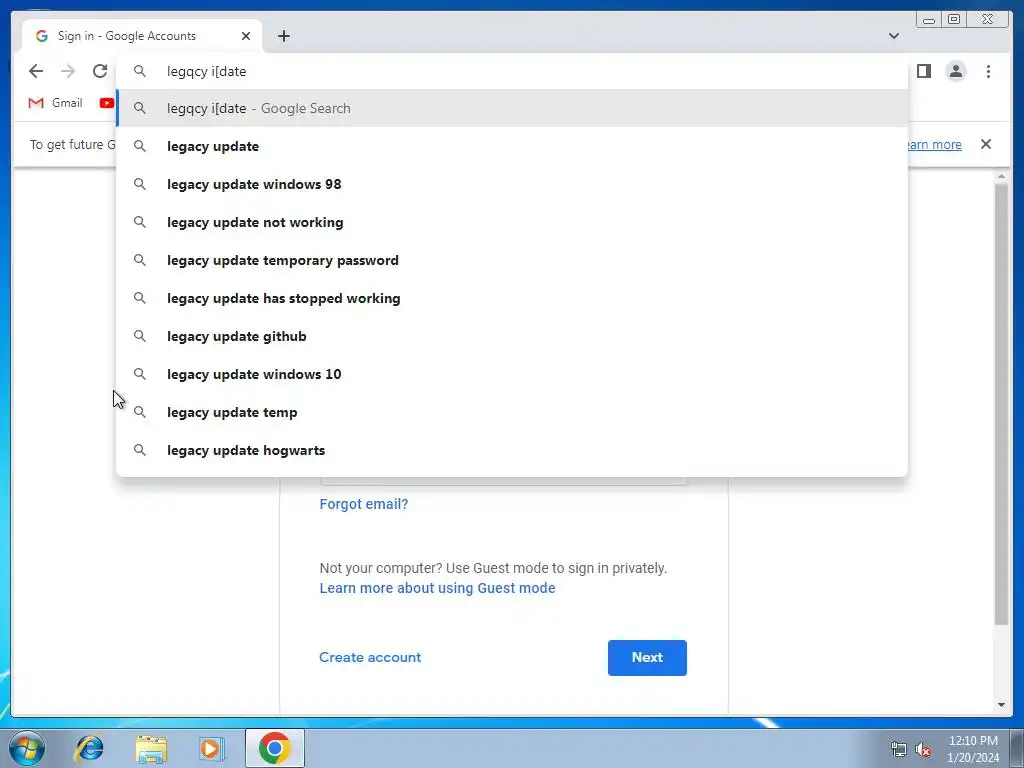
Task: Click the address bar text 'legqcy i[date'
Action: point(206,71)
